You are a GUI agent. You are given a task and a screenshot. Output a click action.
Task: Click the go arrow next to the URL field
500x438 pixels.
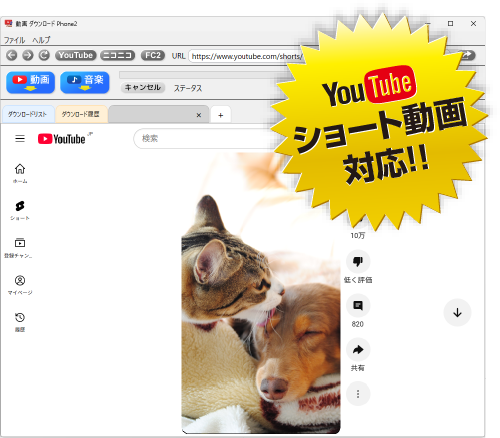point(467,55)
